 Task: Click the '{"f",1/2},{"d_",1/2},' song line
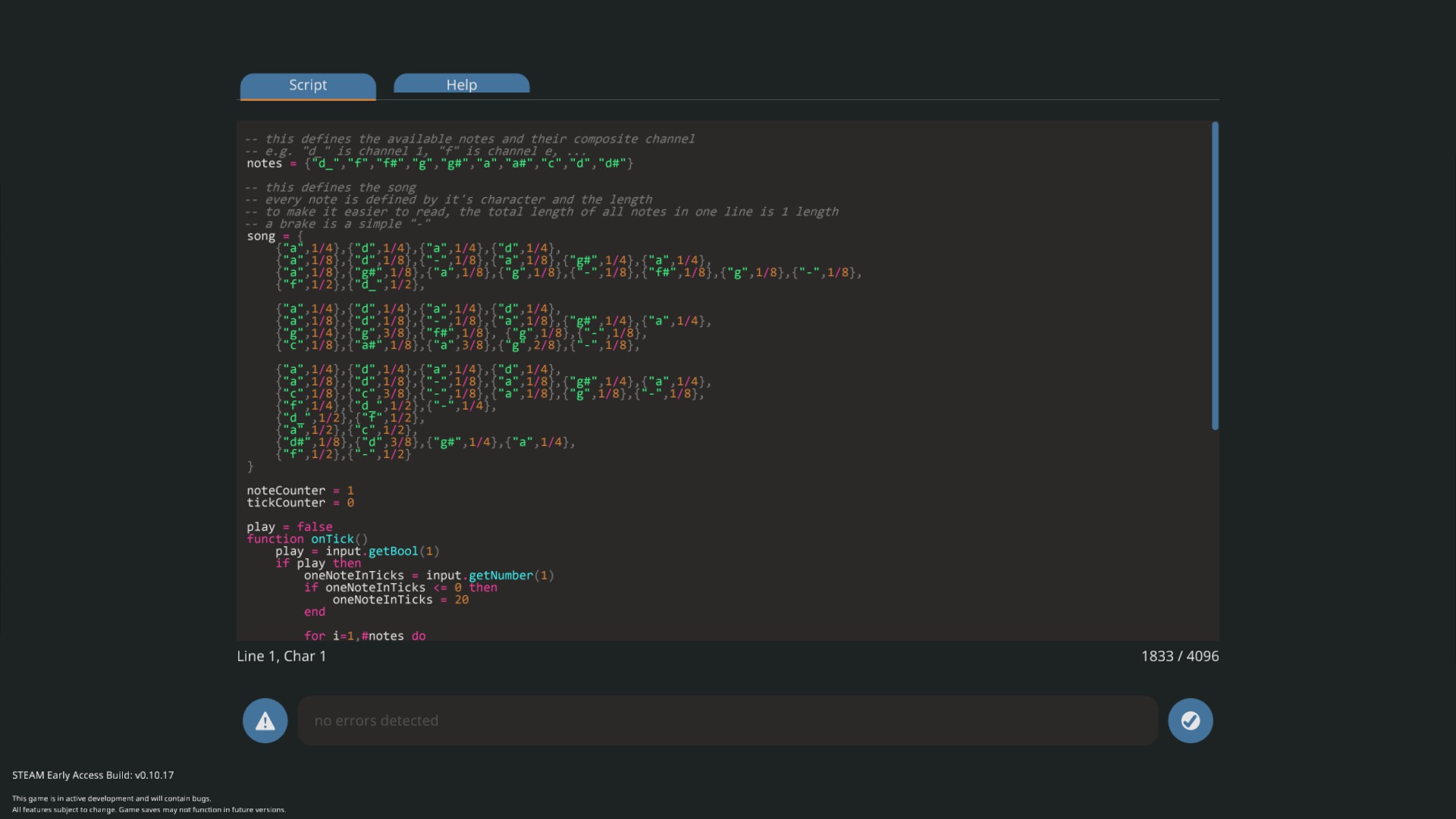coord(350,285)
